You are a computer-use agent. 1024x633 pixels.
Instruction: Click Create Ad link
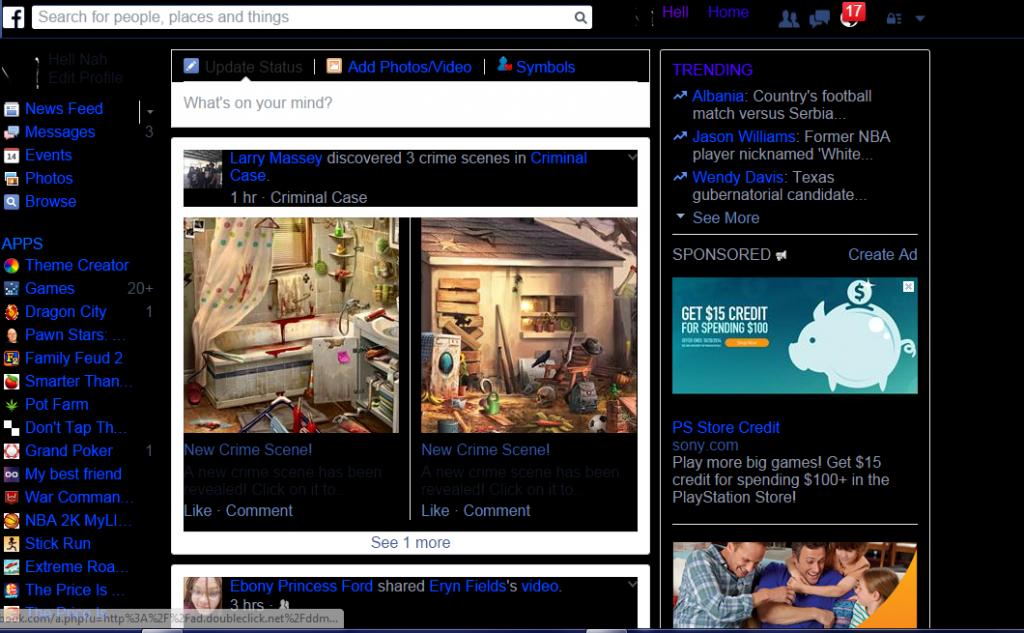(882, 255)
